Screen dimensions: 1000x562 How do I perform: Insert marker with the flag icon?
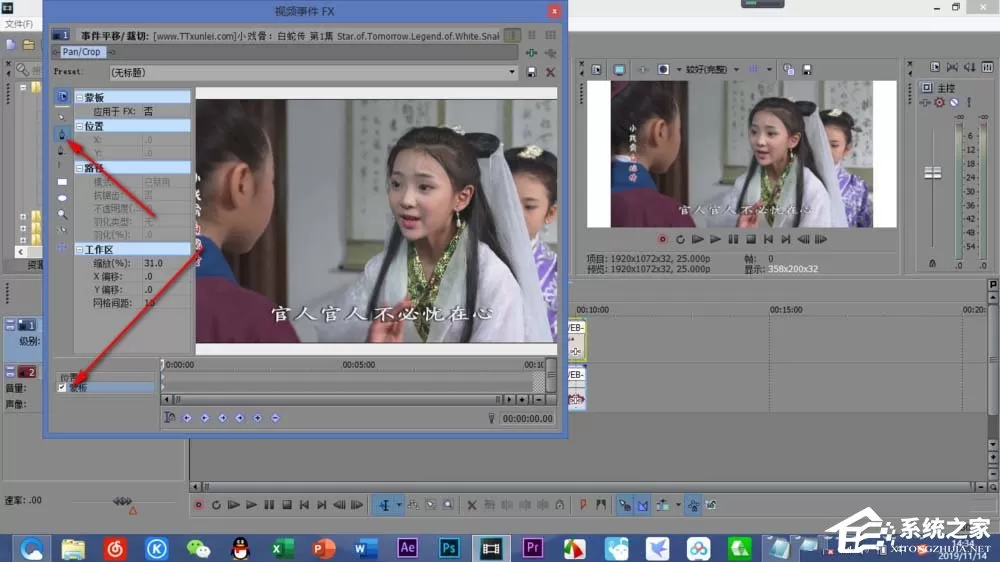(583, 505)
